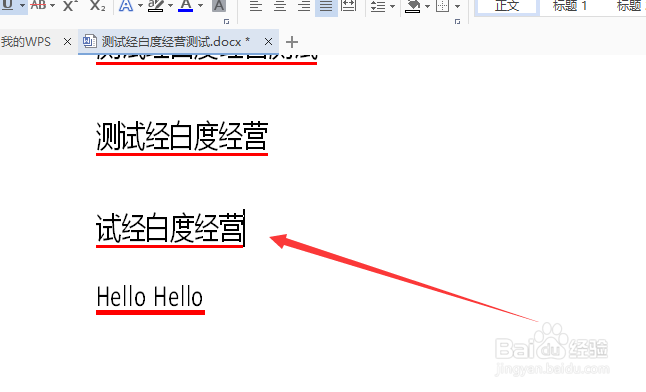
Task: Open the text effects dropdown arrow
Action: pos(140,6)
